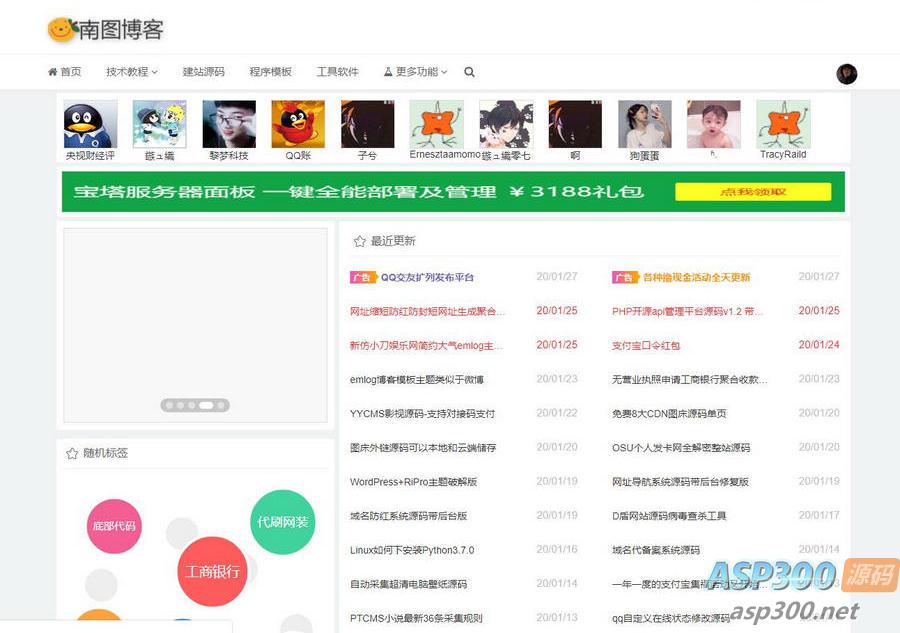Open 支付宝口令红包 article
This screenshot has height=633, width=900.
tap(646, 345)
